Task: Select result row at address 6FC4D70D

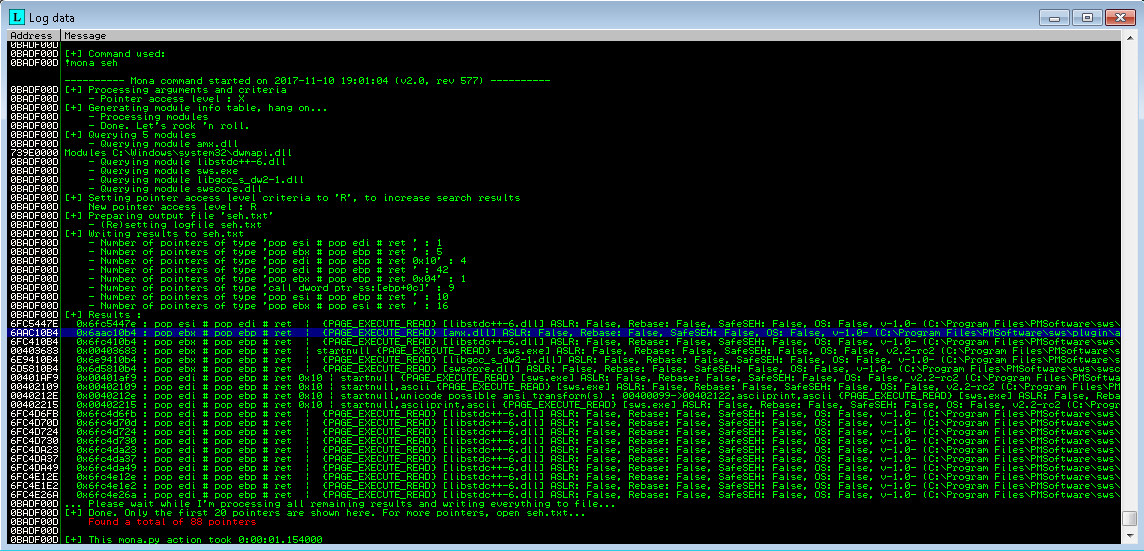Action: click(564, 423)
